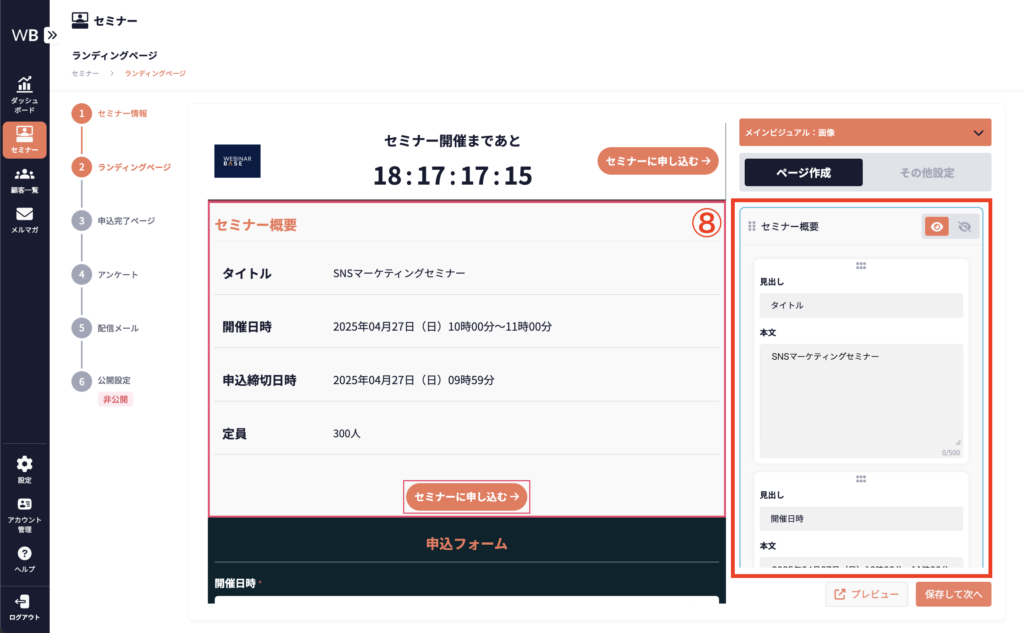Open the 設定 gear icon

(x=24, y=464)
